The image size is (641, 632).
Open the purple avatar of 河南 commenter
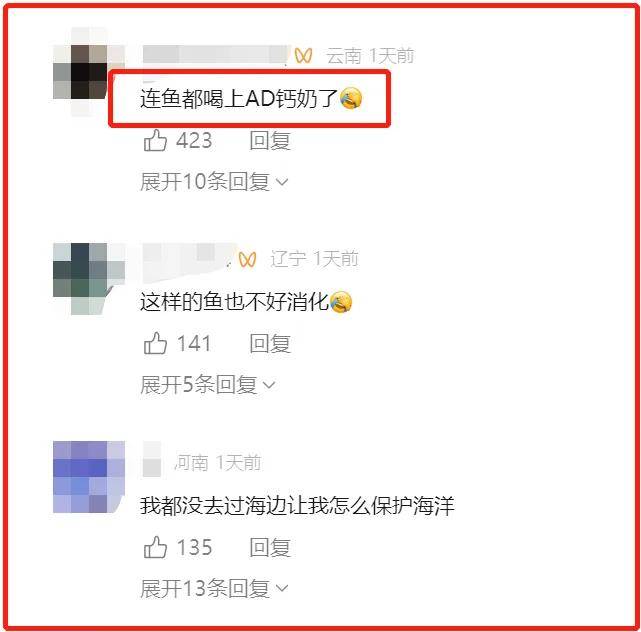click(89, 477)
